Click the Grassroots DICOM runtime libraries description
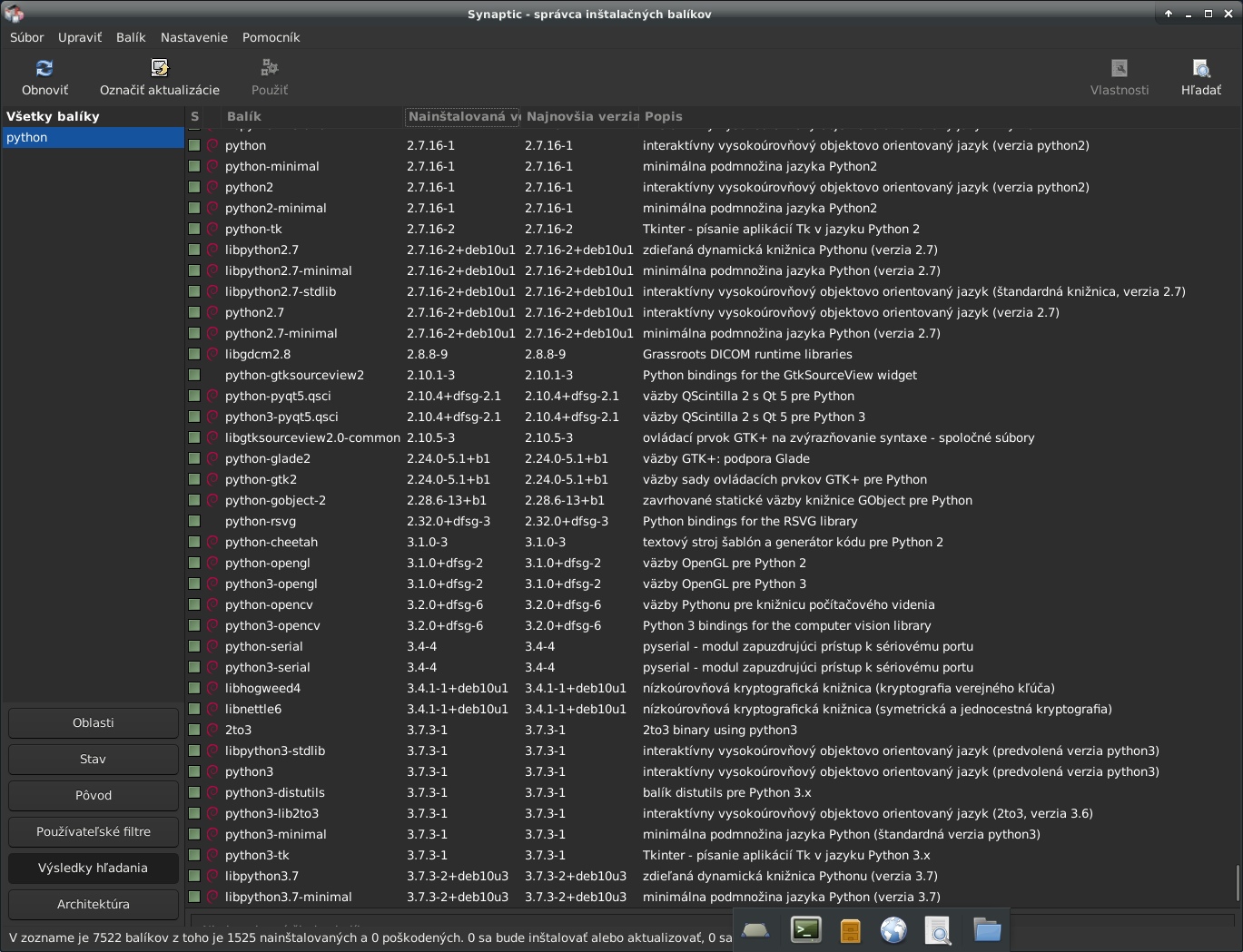The height and width of the screenshot is (952, 1243). tap(747, 354)
